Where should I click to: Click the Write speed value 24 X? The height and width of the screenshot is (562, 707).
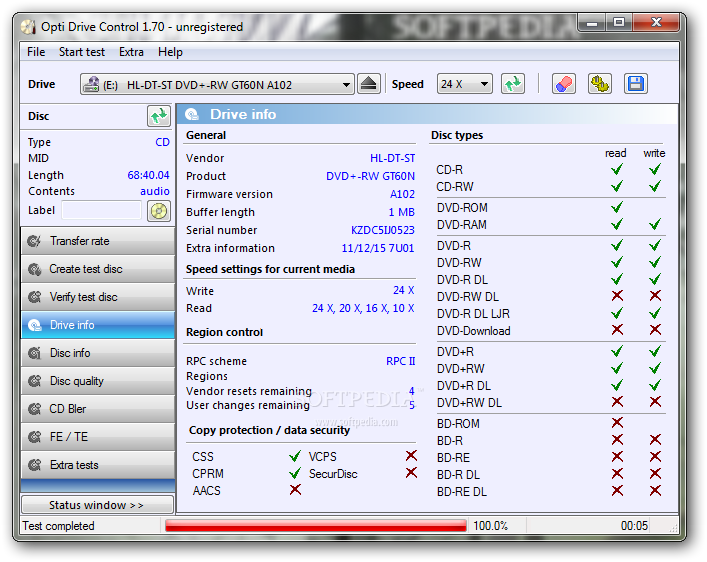(x=404, y=291)
